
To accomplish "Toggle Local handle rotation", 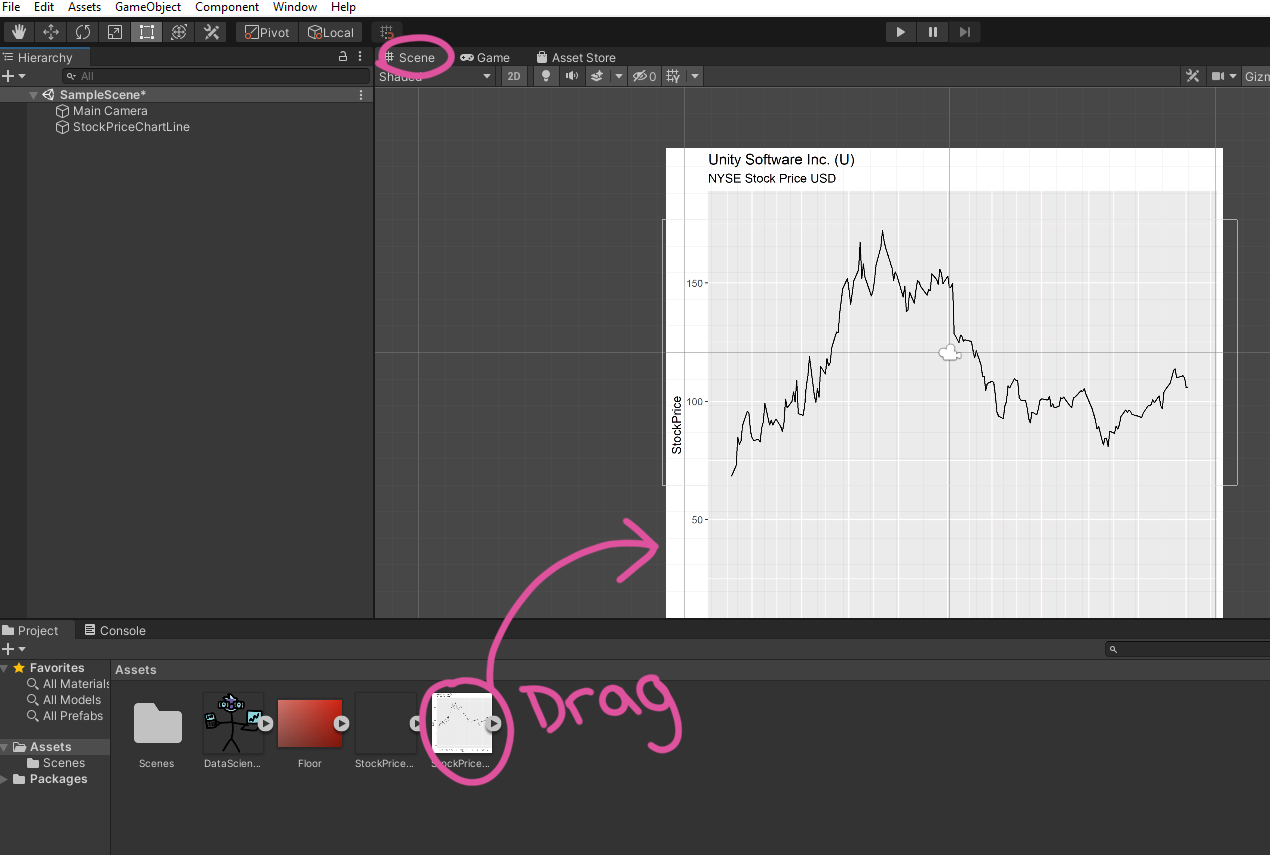I will [x=331, y=32].
